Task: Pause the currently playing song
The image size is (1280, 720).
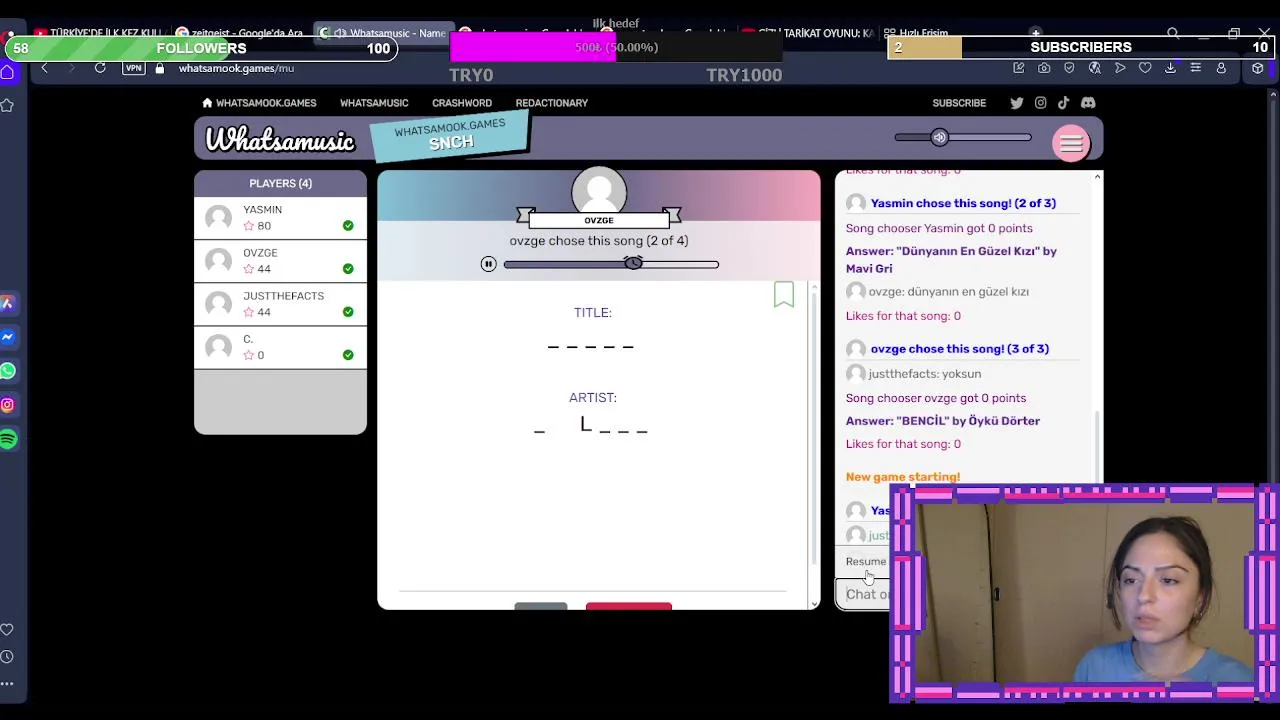Action: [x=488, y=264]
